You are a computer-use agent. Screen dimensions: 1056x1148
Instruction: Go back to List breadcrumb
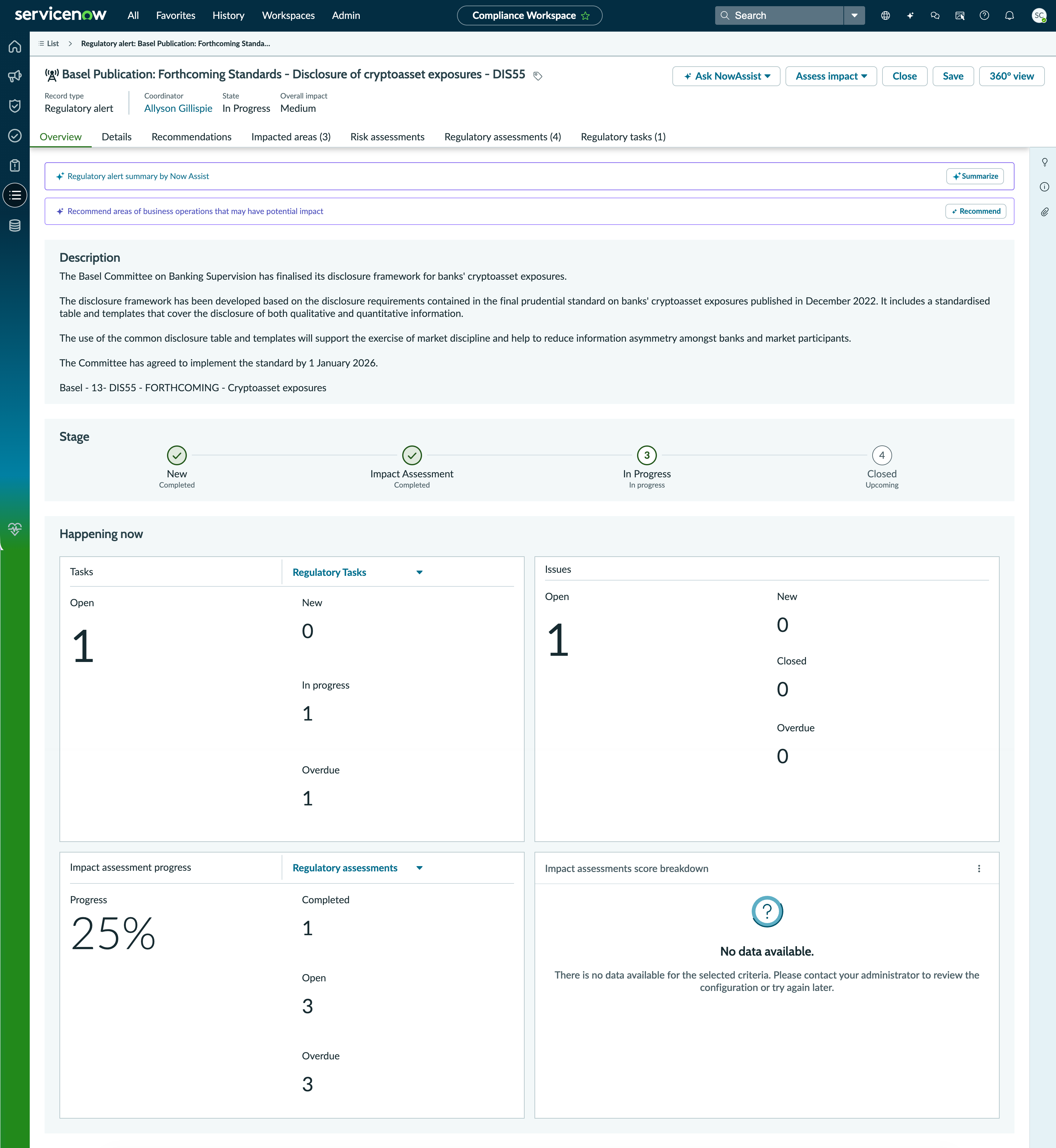pos(49,43)
